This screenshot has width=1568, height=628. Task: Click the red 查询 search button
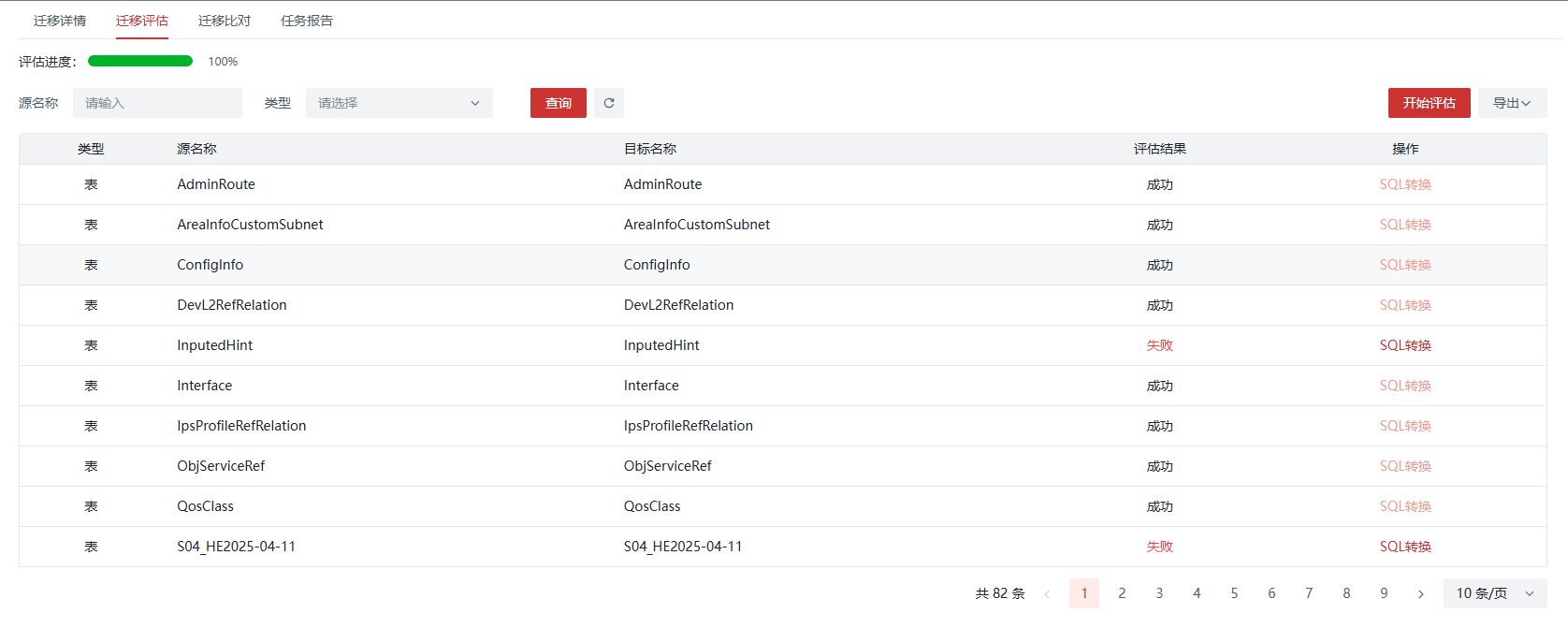(558, 103)
